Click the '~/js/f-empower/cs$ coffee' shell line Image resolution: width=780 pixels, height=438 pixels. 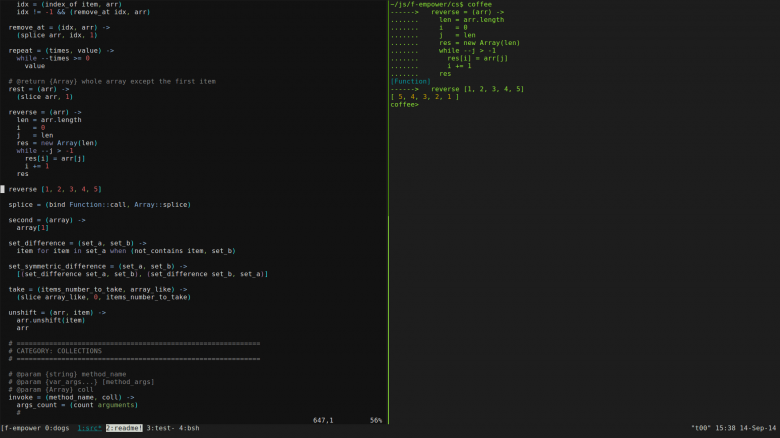coord(441,4)
